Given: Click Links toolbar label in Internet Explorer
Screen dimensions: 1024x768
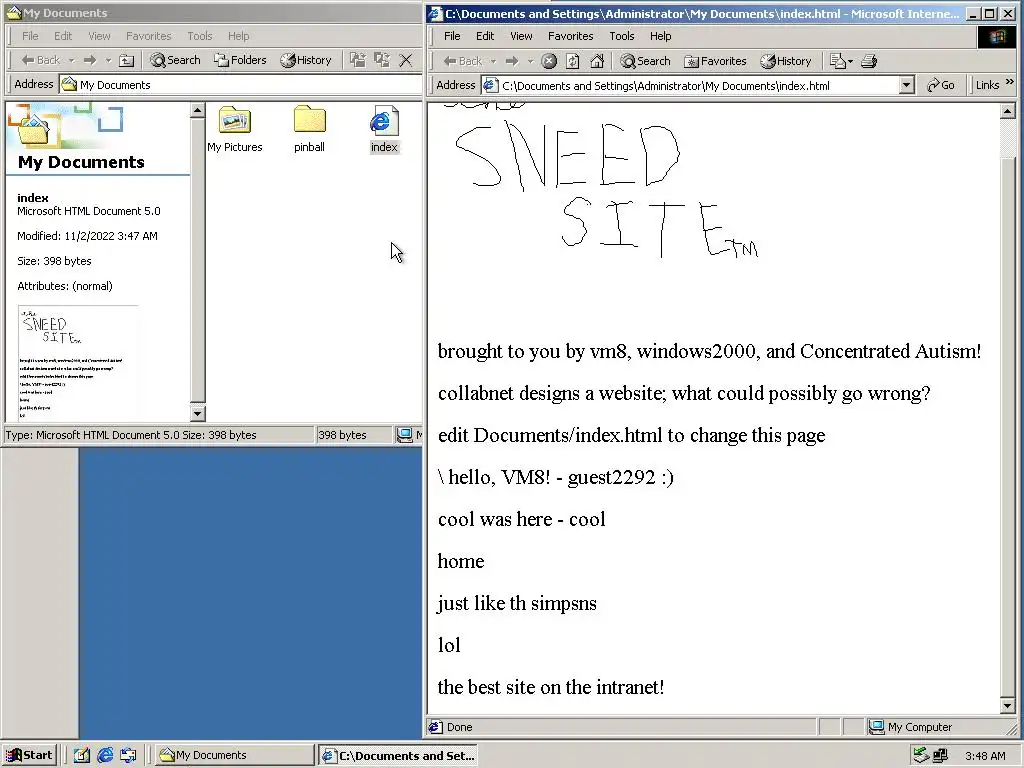Looking at the screenshot, I should (987, 85).
